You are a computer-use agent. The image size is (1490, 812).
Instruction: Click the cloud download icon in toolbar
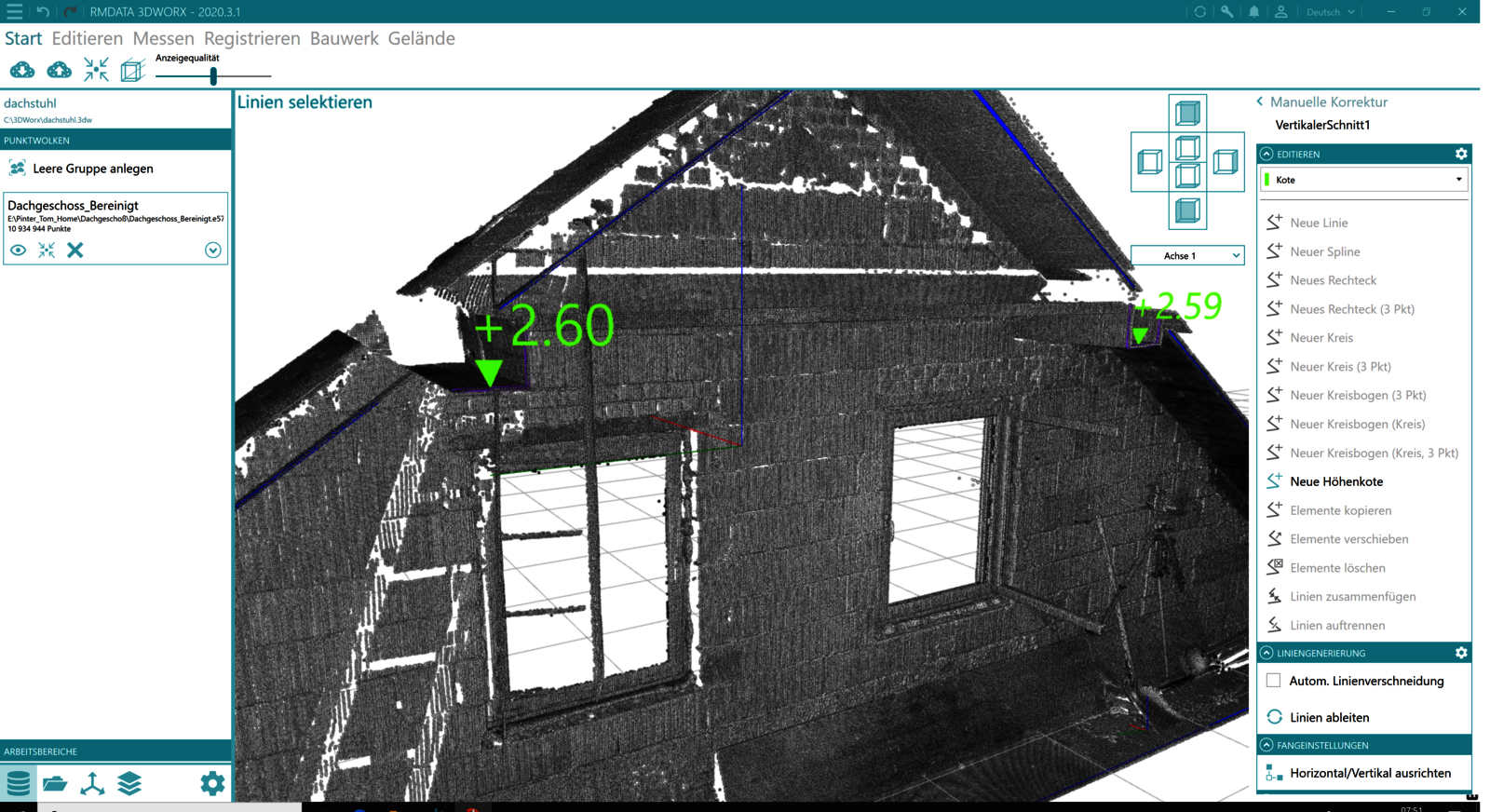[x=22, y=70]
